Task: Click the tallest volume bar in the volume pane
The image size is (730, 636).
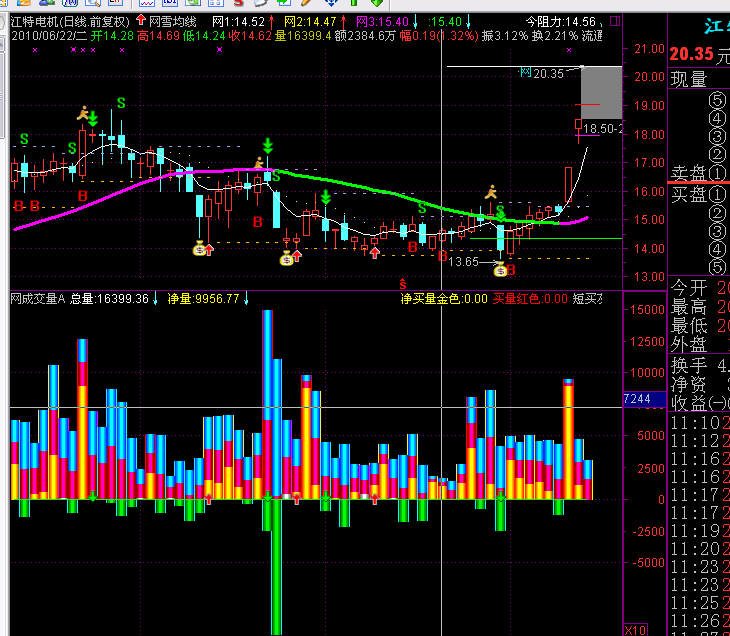Action: (x=267, y=405)
